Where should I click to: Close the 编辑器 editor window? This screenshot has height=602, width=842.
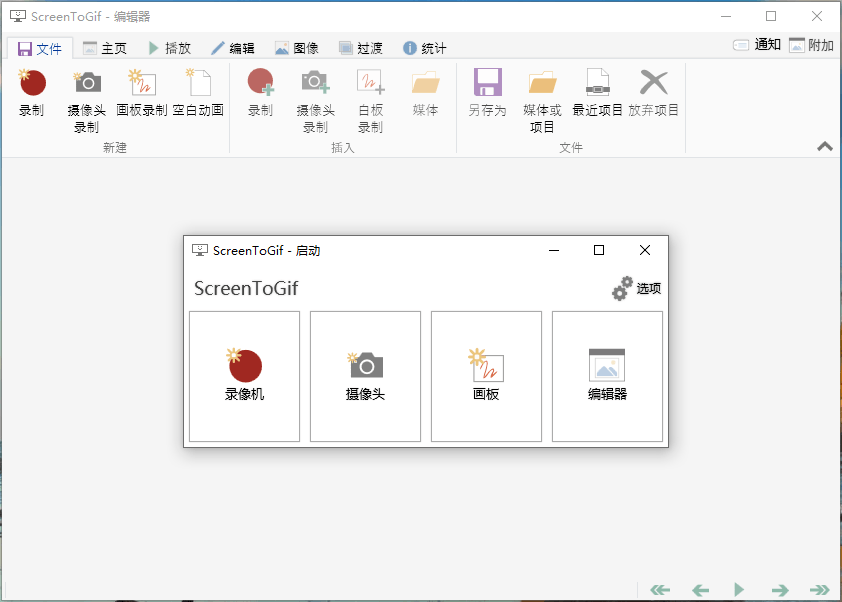click(x=817, y=16)
